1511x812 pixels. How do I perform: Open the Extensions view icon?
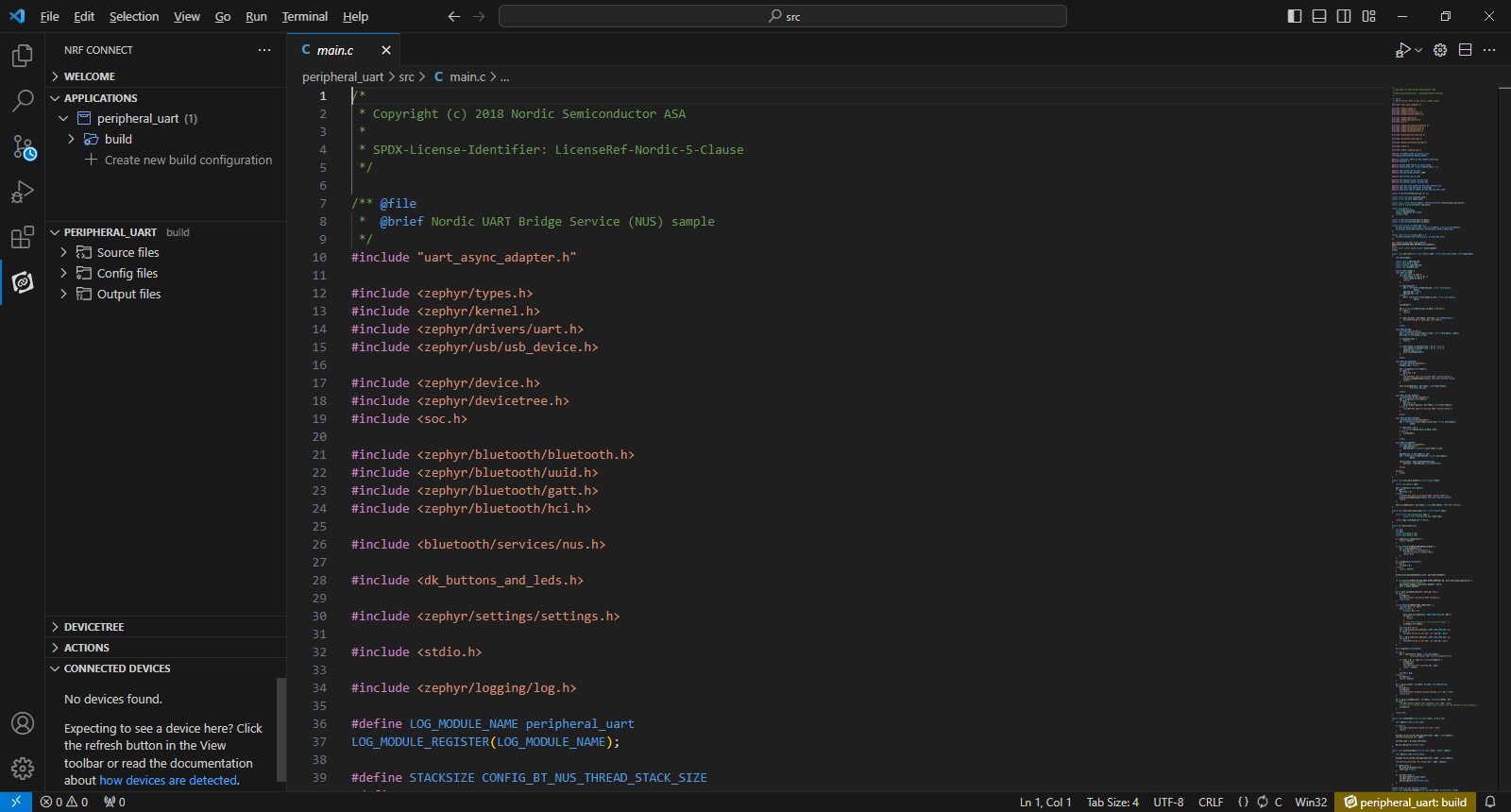click(22, 237)
